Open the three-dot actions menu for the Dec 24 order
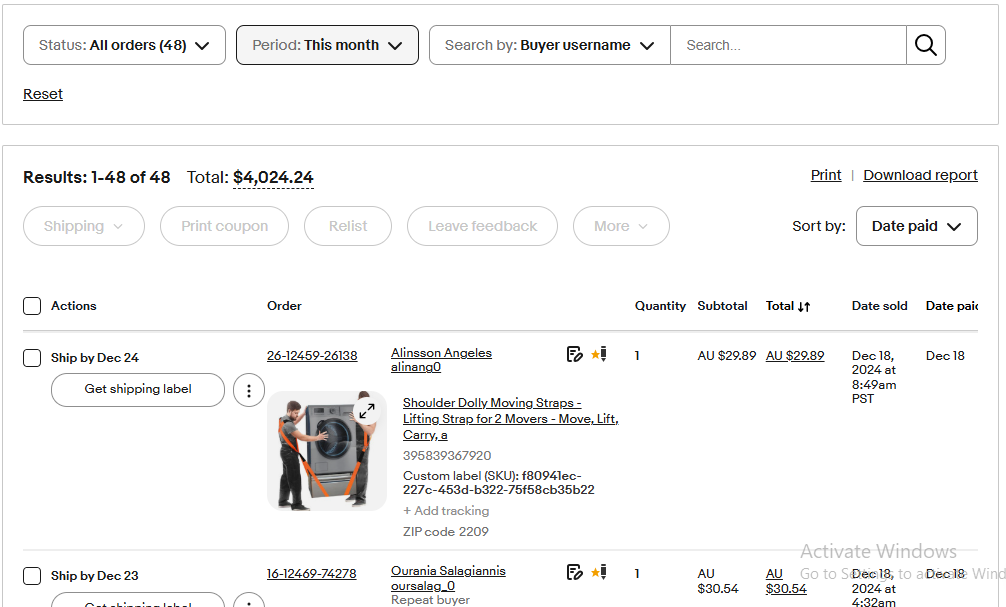This screenshot has height=607, width=1006. [x=249, y=390]
